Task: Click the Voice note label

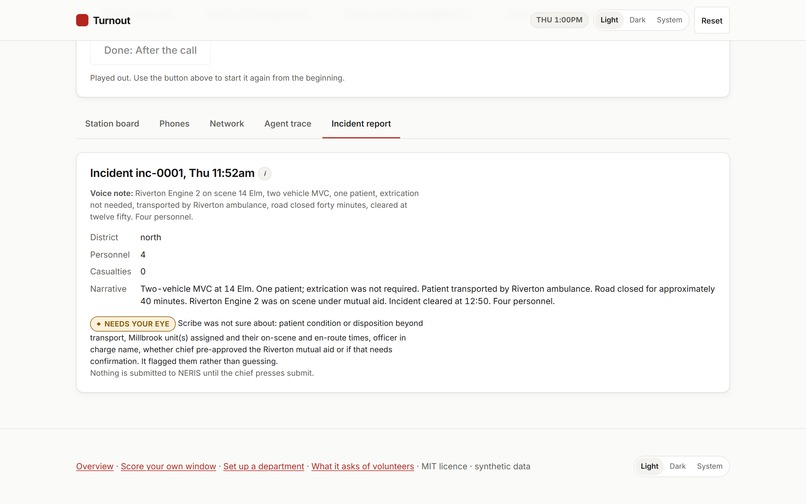Action: coord(112,193)
